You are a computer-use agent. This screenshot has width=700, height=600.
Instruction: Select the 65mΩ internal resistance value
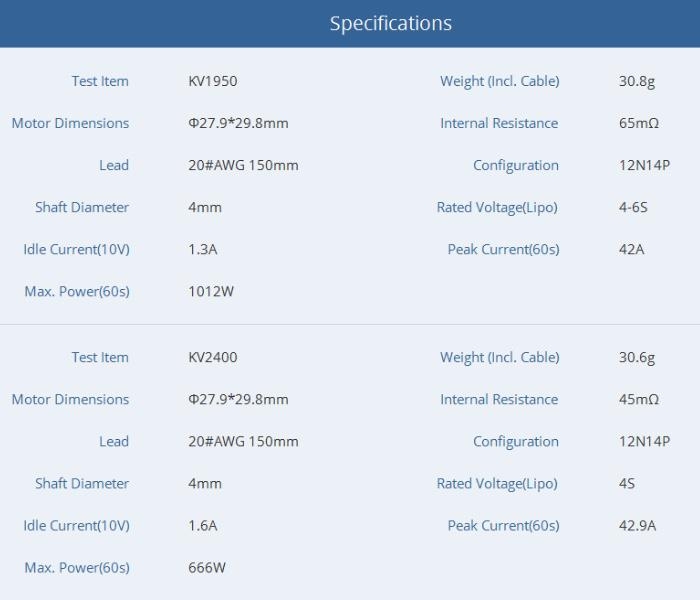639,123
